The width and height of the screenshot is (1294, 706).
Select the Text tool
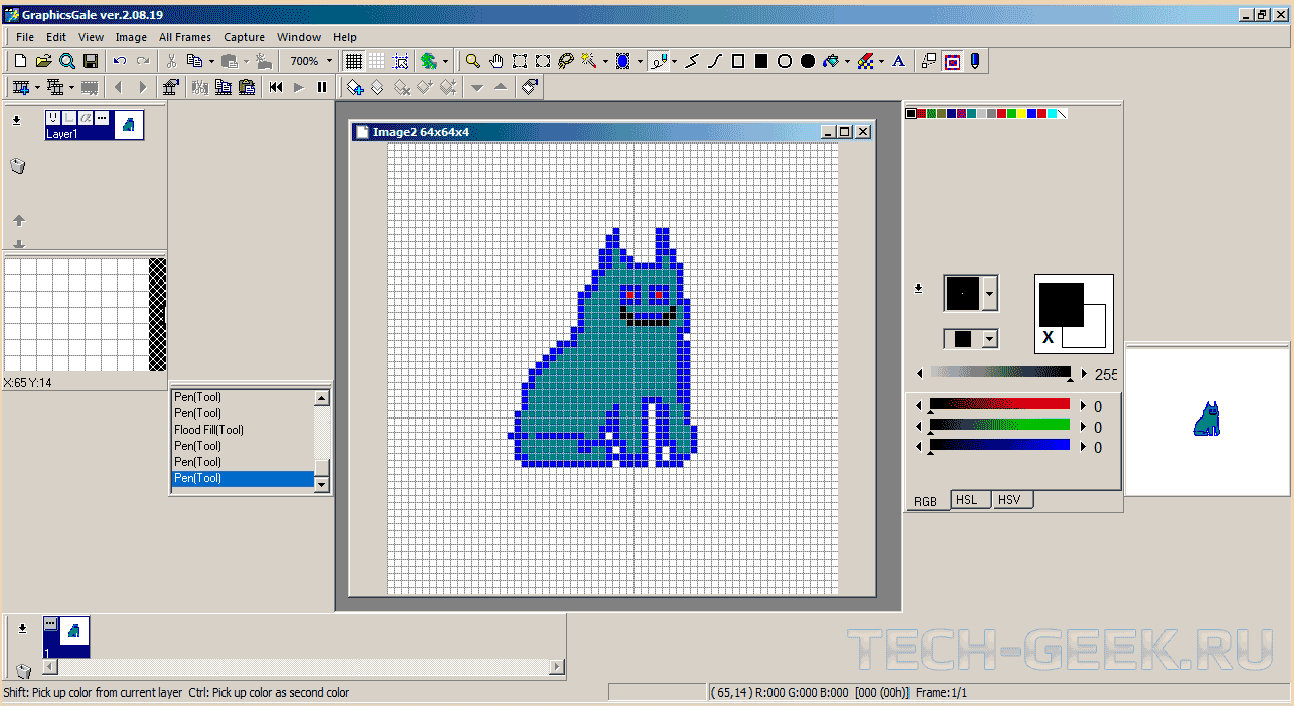tap(898, 61)
